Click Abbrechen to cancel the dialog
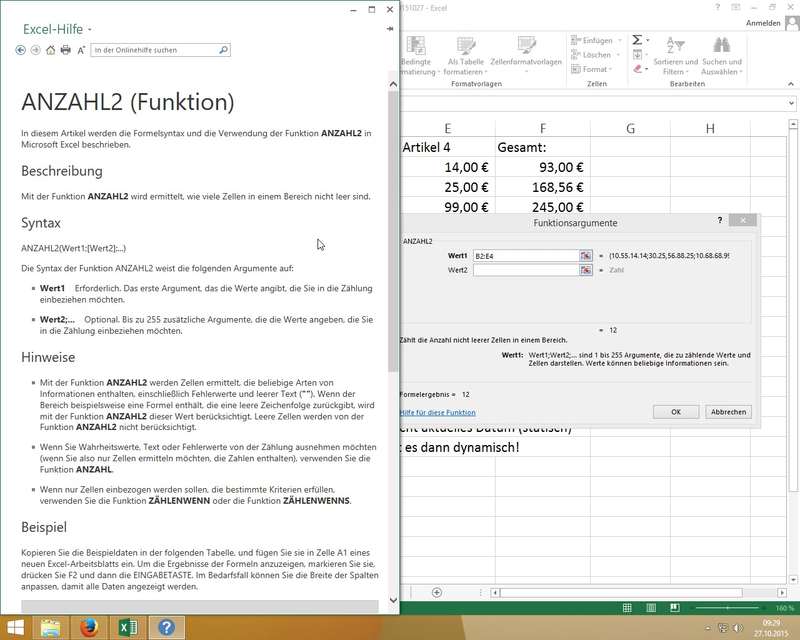Screen dimensions: 800x640 [x=727, y=412]
